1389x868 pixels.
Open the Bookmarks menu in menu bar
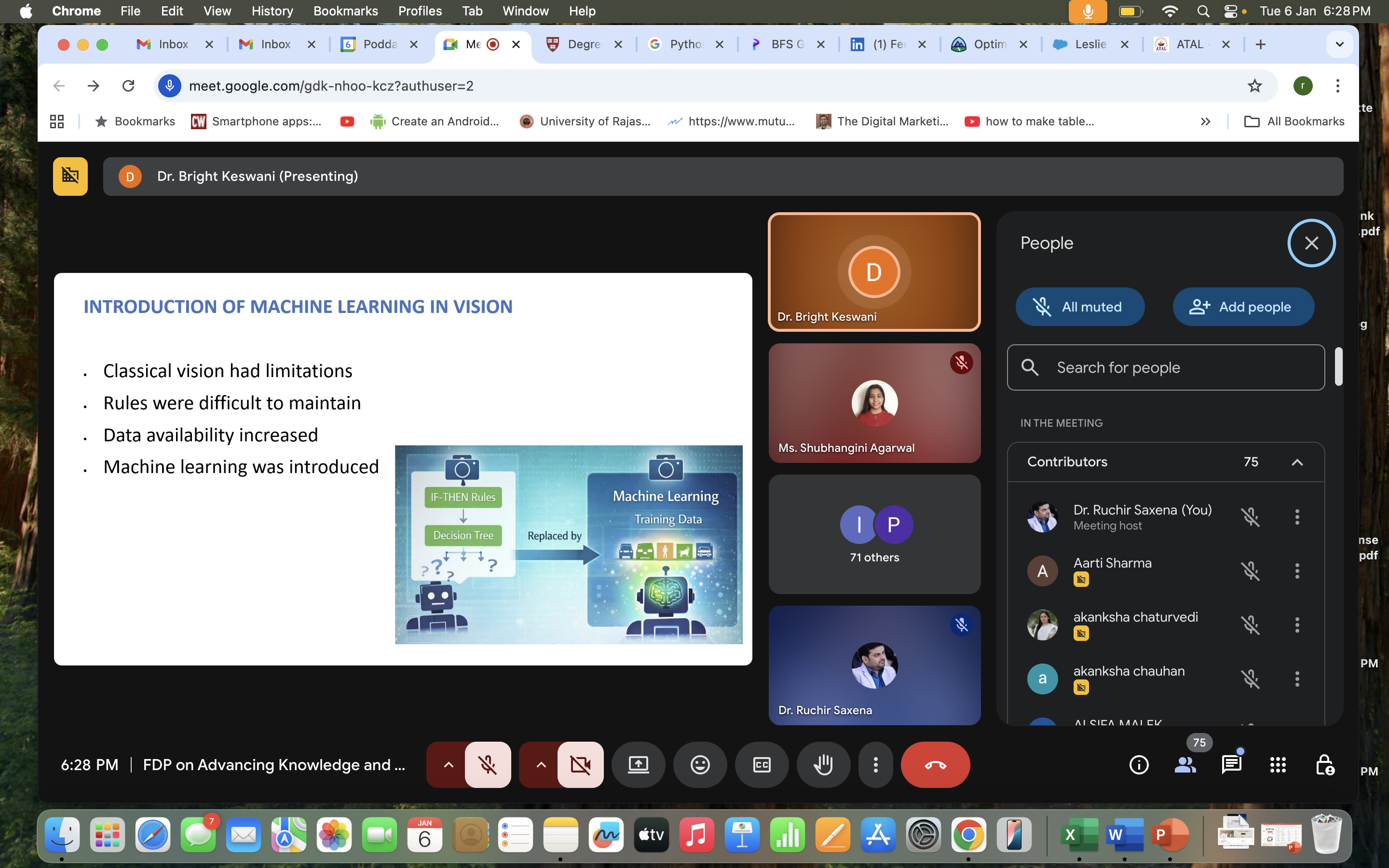point(345,11)
